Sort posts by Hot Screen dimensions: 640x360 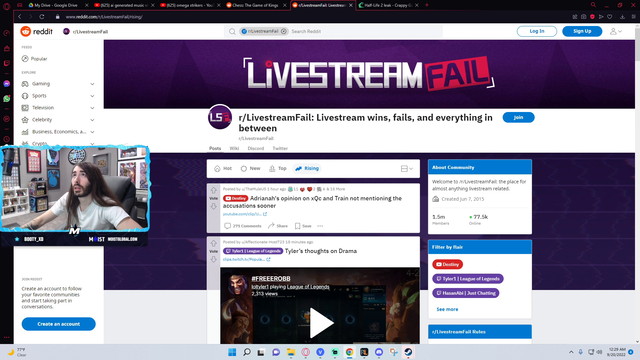click(x=223, y=168)
